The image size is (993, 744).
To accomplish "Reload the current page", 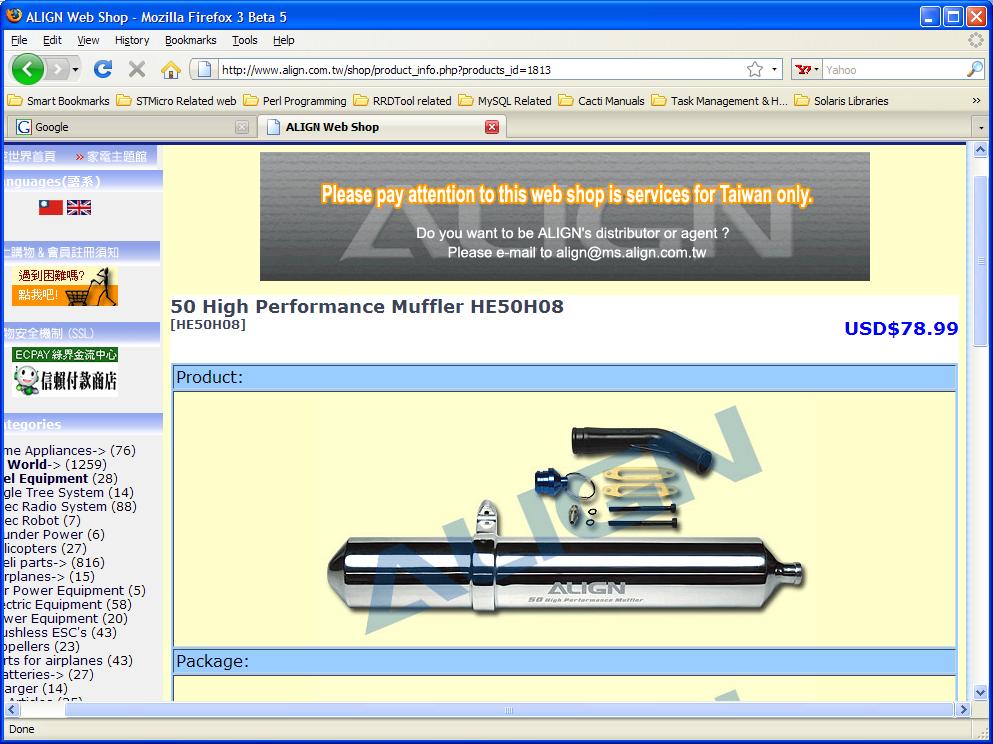I will click(x=103, y=69).
